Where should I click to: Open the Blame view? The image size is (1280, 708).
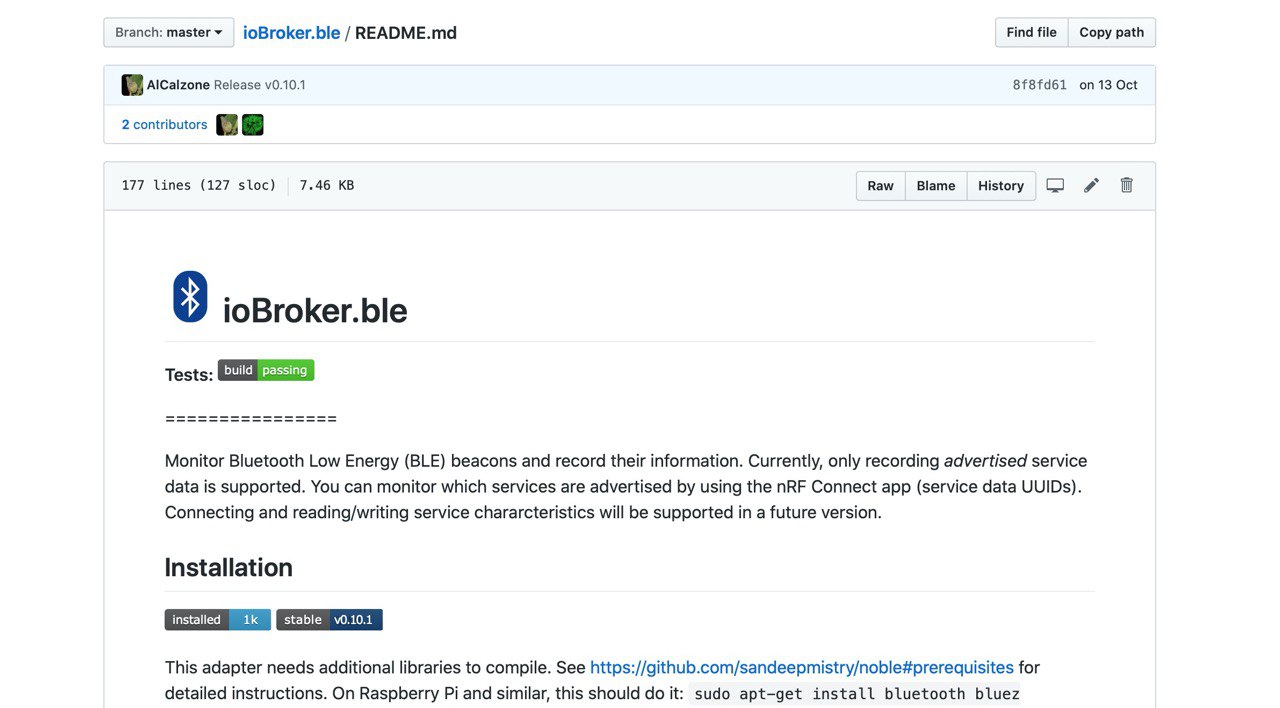936,186
